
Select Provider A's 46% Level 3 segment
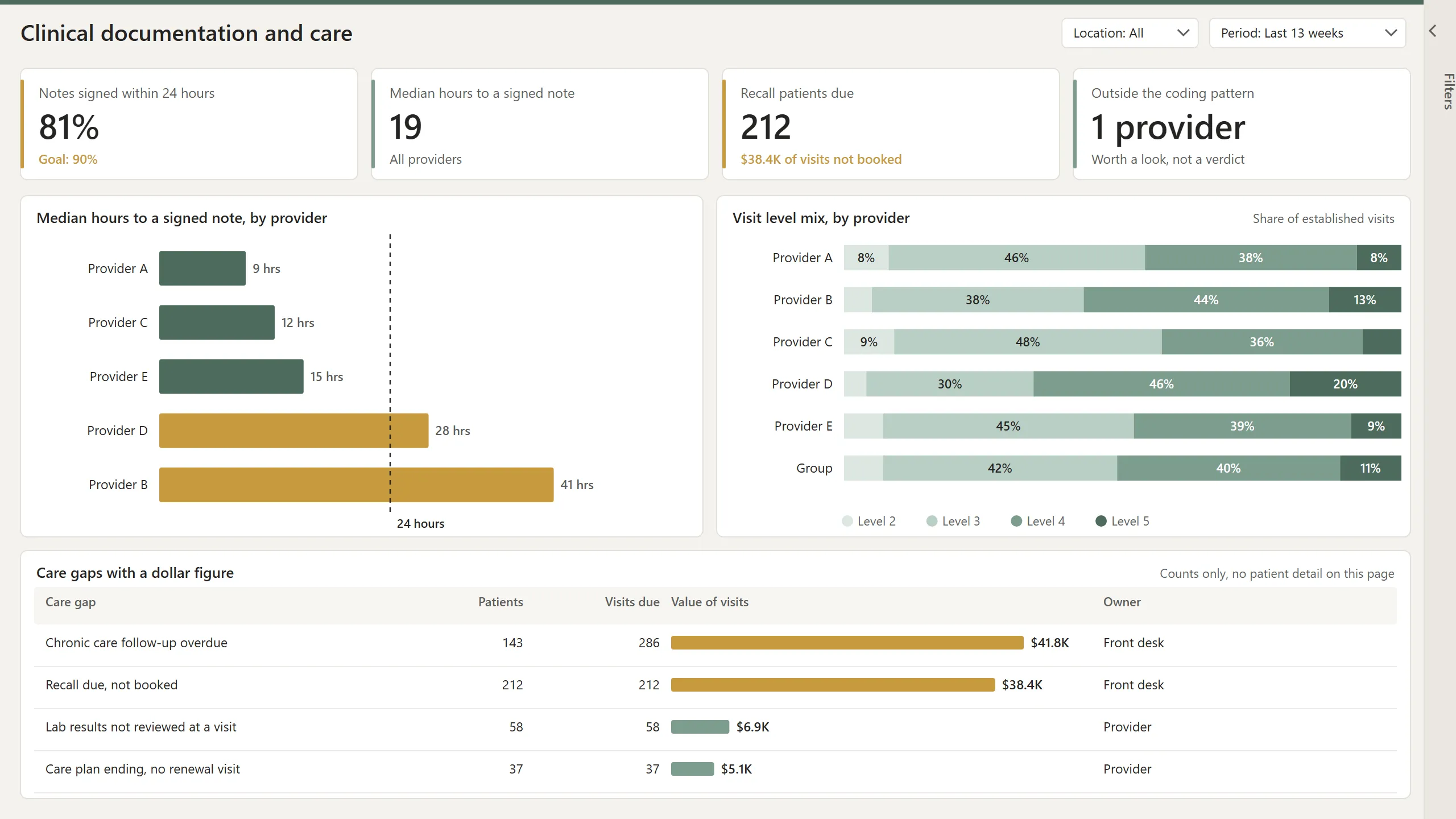coord(1016,258)
